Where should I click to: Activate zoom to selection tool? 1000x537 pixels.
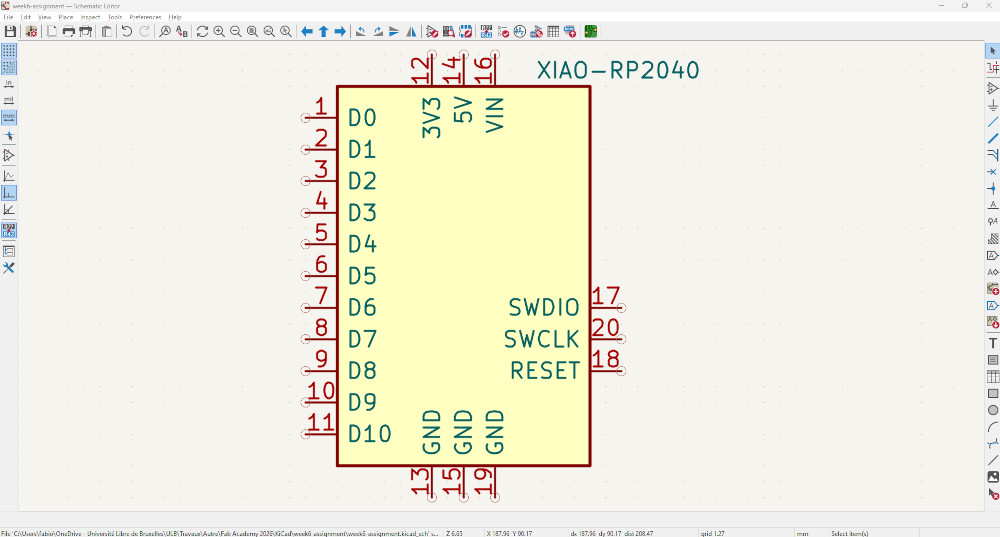click(x=286, y=31)
